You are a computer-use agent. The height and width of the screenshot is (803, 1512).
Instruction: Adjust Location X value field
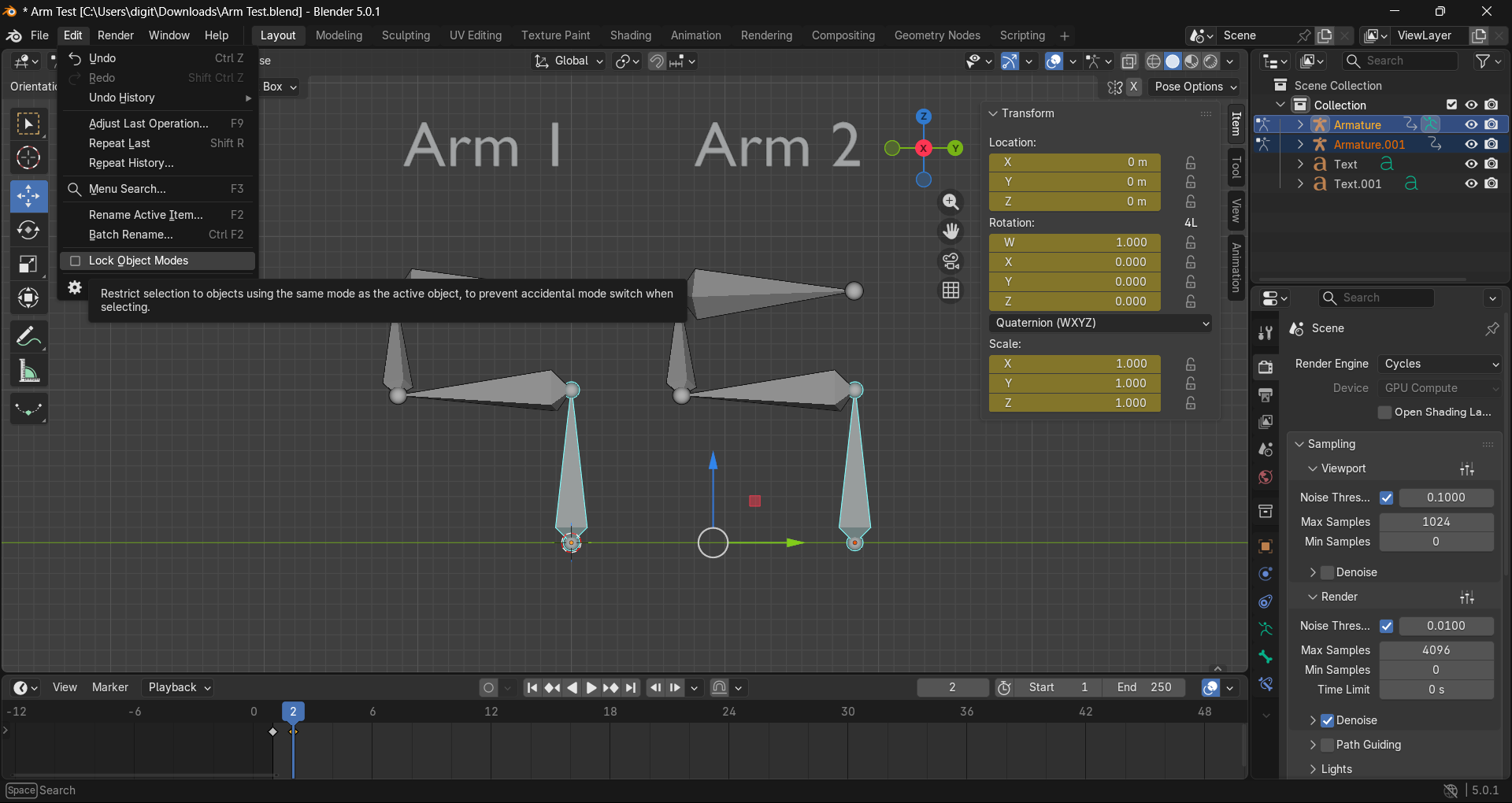pyautogui.click(x=1074, y=162)
